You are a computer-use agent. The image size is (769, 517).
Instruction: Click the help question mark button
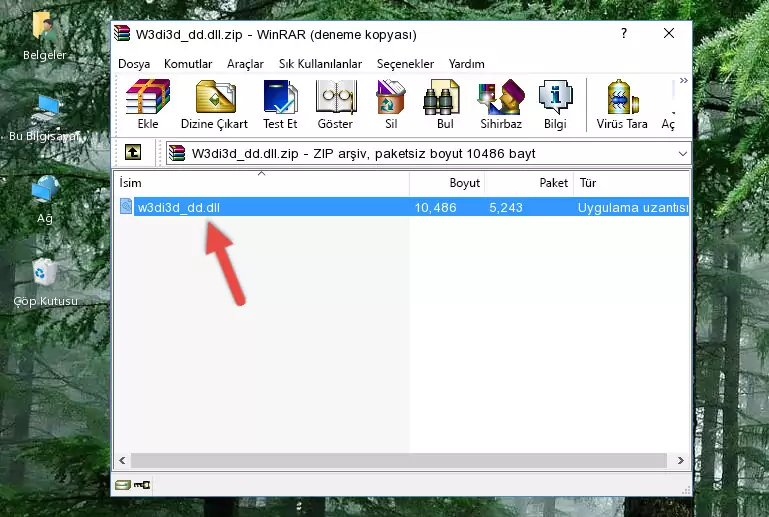(x=624, y=33)
